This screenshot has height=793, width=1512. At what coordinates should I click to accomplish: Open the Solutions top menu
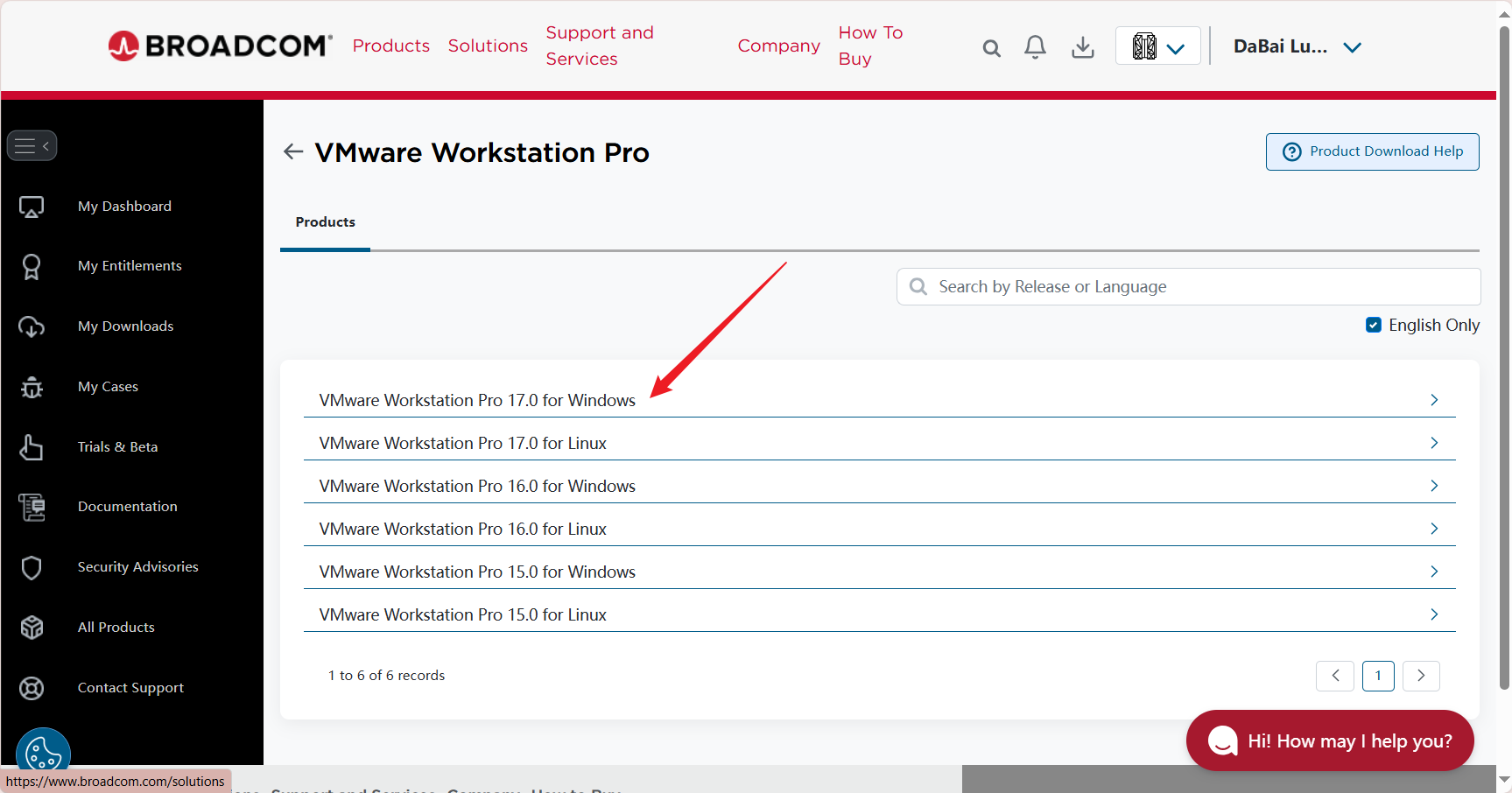point(488,46)
